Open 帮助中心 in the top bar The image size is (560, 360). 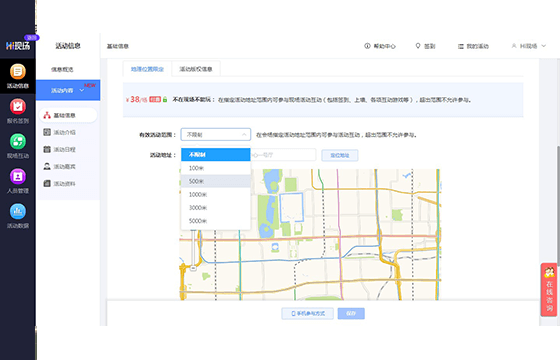tap(380, 46)
